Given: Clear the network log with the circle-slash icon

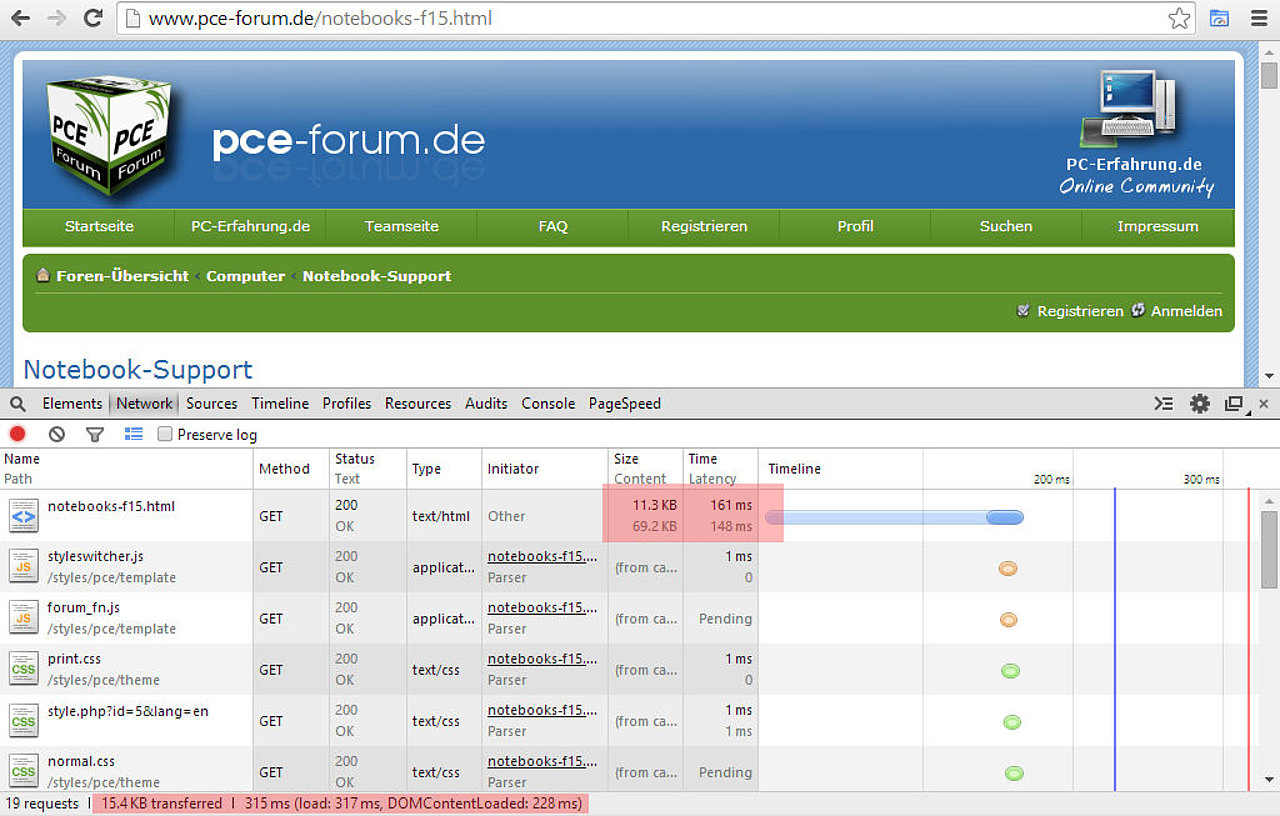Looking at the screenshot, I should [57, 434].
